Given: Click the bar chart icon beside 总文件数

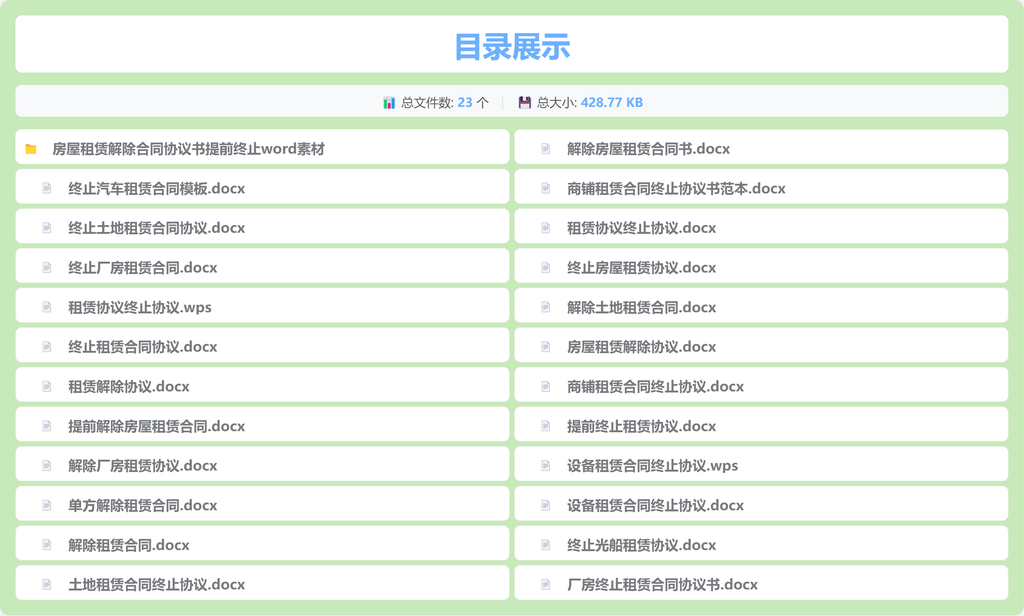Looking at the screenshot, I should coord(389,103).
